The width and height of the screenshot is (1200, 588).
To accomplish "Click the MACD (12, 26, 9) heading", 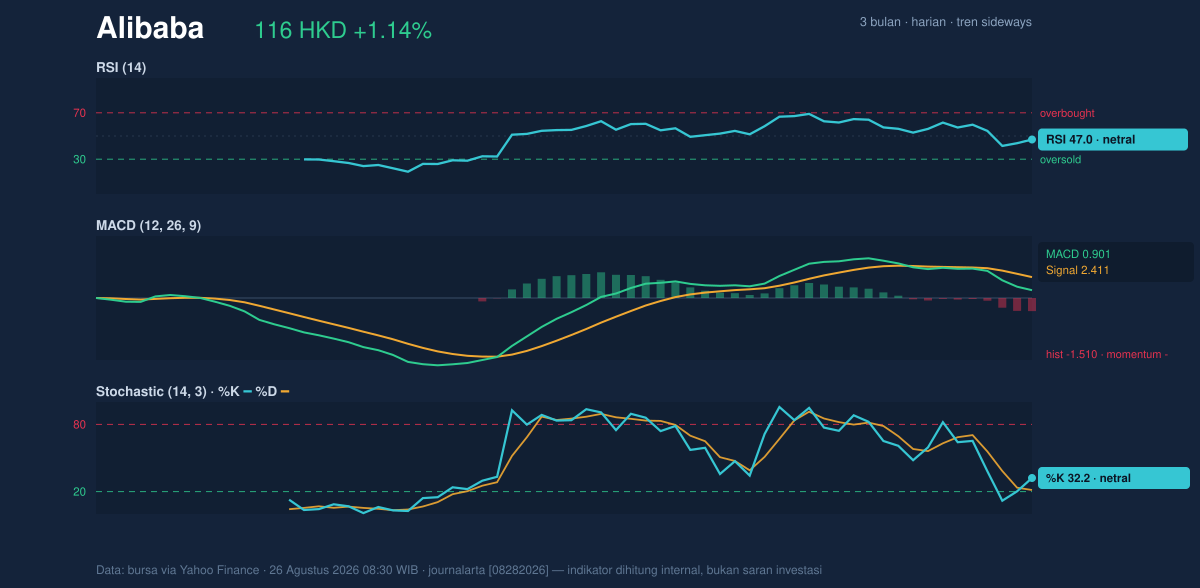I will point(148,226).
